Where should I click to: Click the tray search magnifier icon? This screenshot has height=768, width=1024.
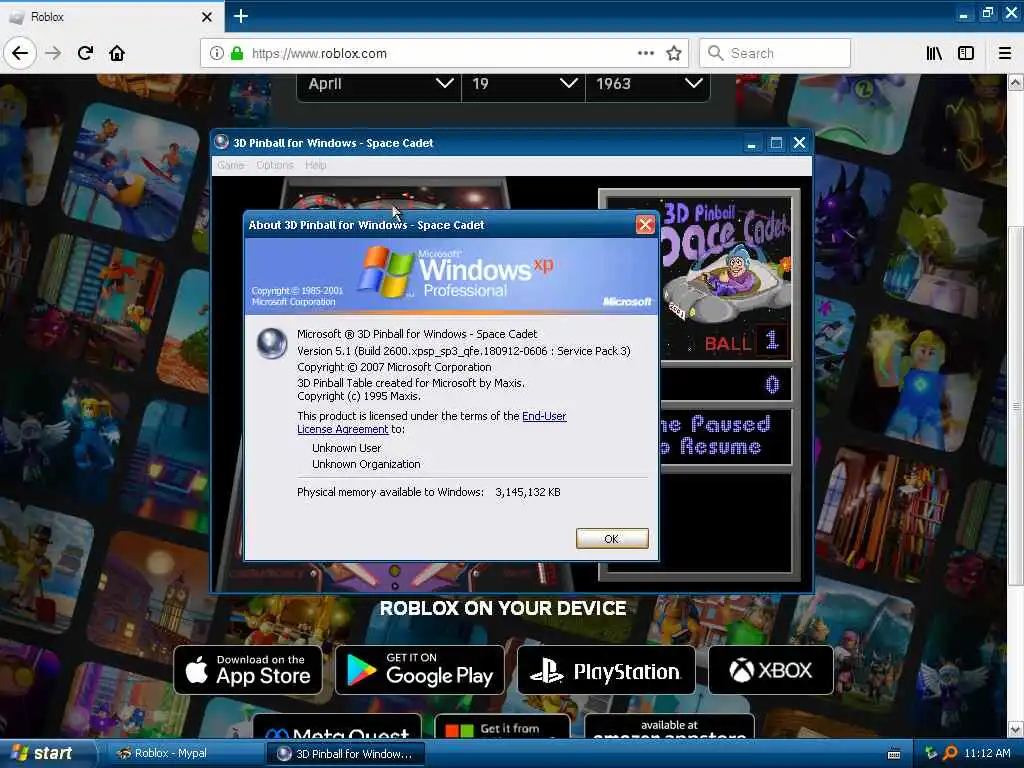tap(950, 753)
